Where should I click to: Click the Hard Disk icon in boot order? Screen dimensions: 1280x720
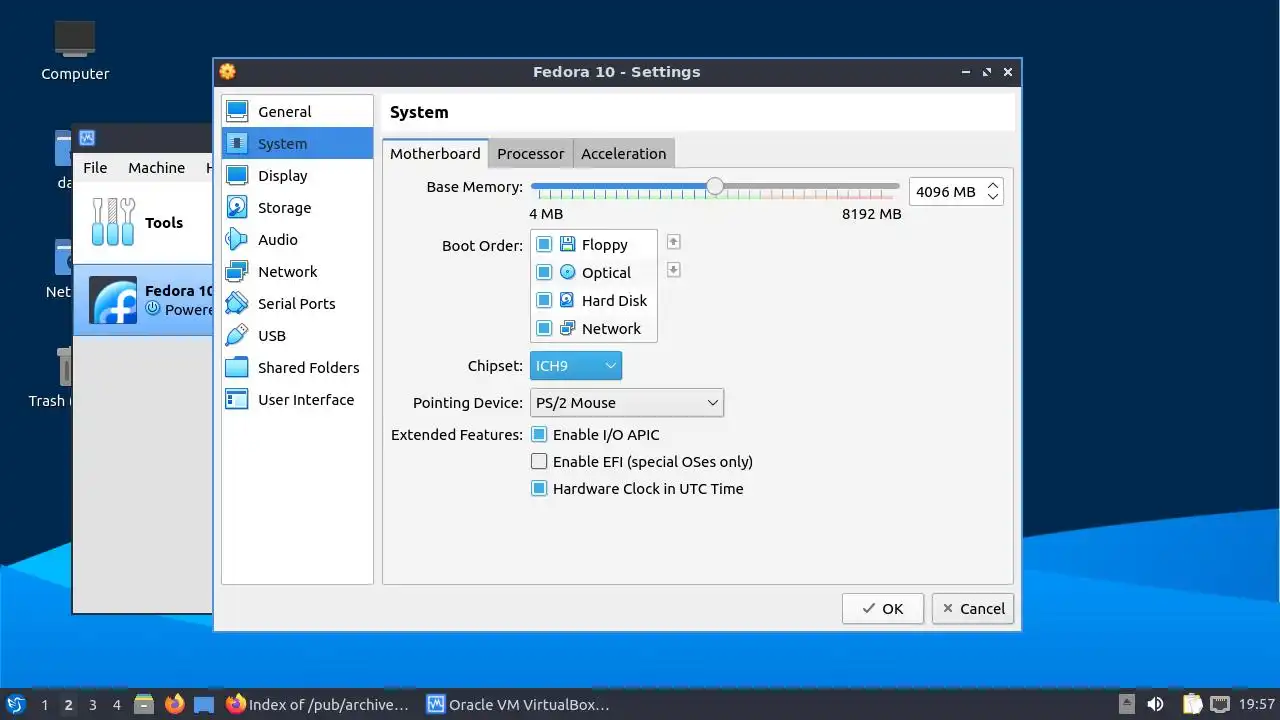click(567, 300)
